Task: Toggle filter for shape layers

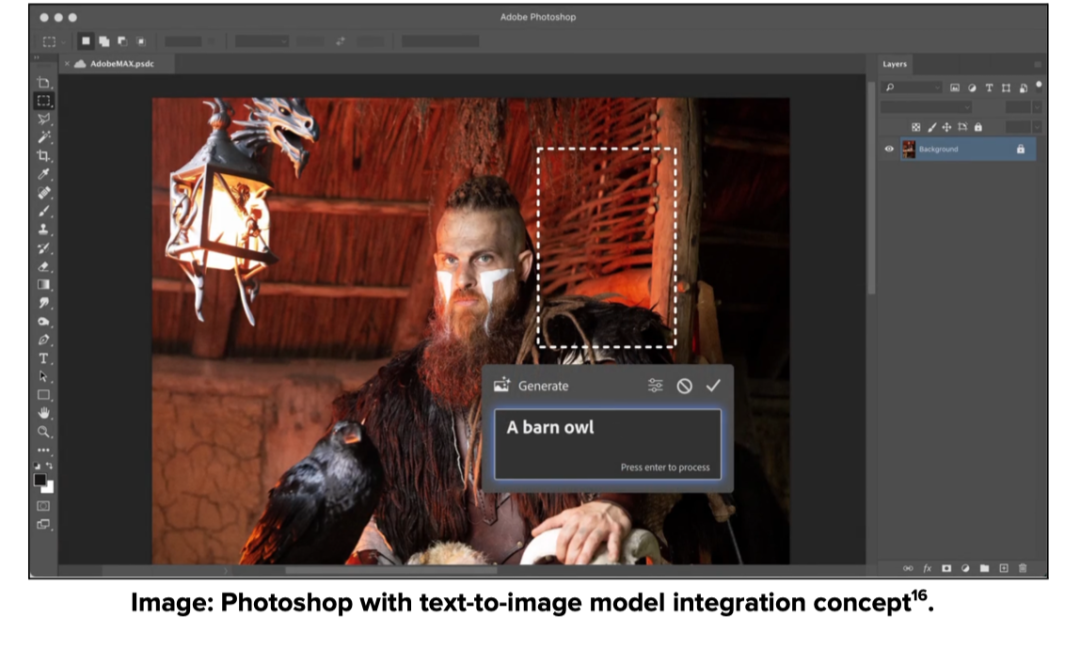Action: tap(1006, 87)
